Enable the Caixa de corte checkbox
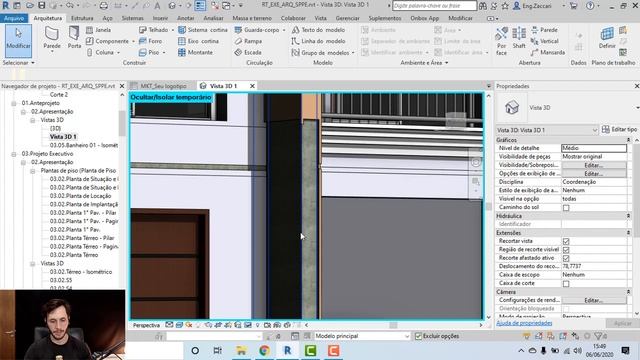This screenshot has height=360, width=640. (566, 284)
